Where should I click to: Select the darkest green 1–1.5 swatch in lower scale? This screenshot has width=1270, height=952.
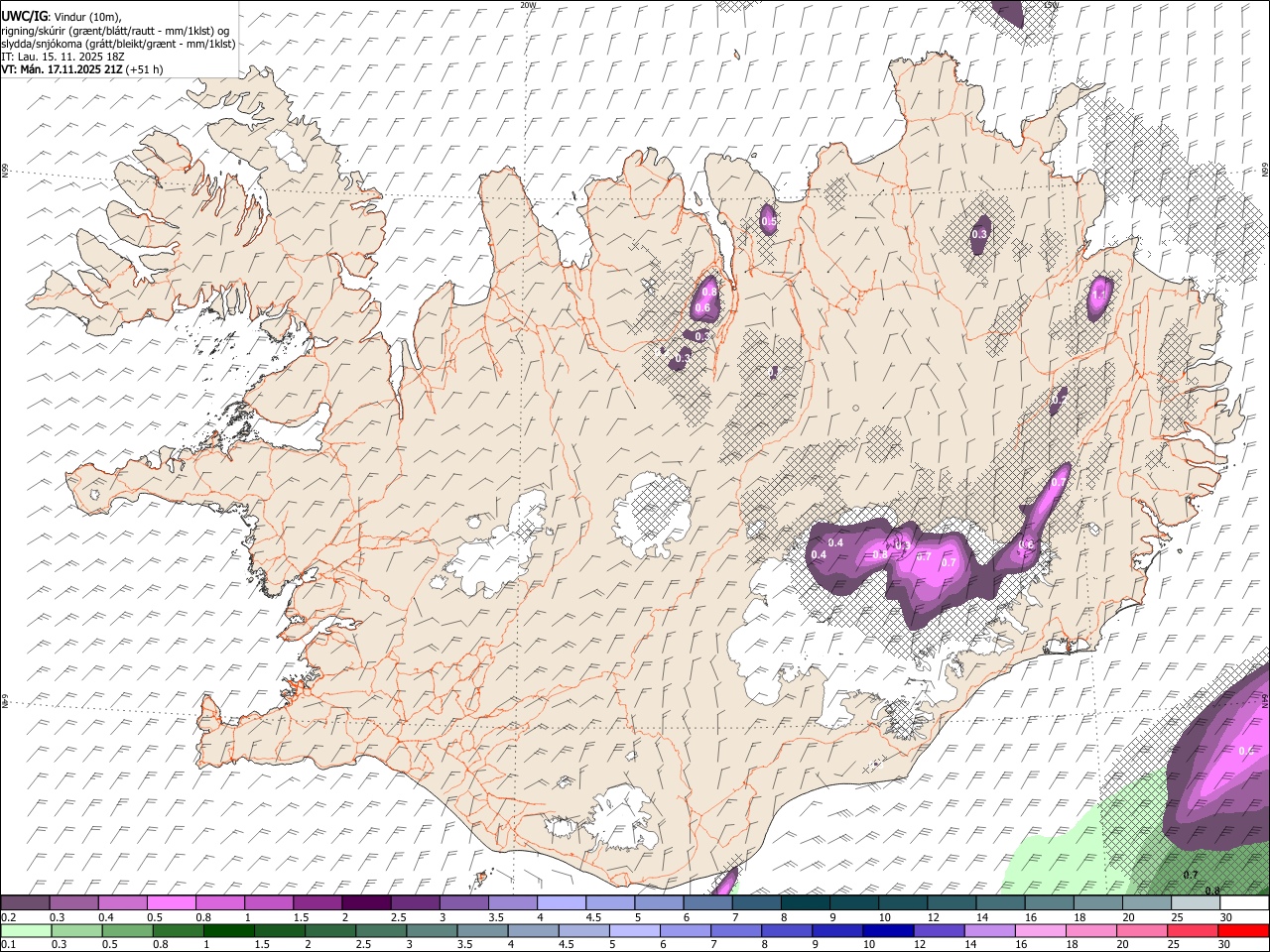click(229, 931)
